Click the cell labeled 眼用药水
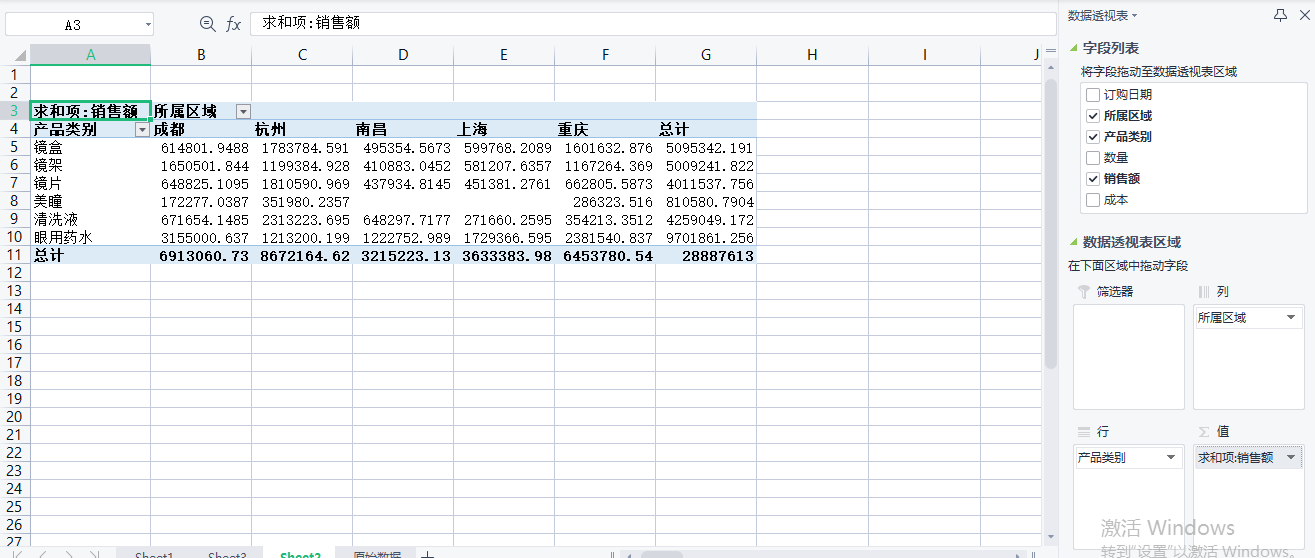This screenshot has width=1315, height=558. coord(91,237)
